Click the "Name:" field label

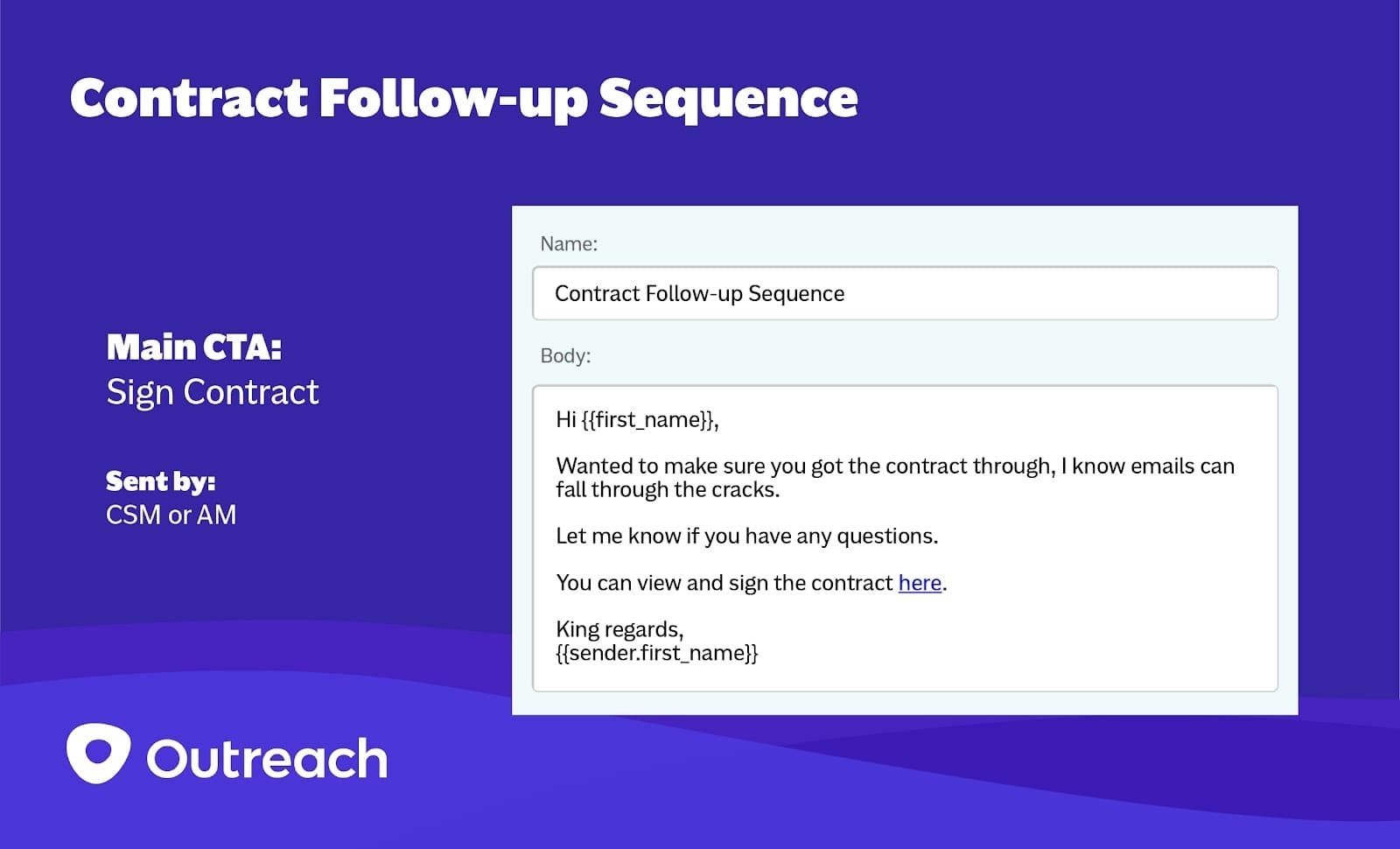tap(569, 244)
